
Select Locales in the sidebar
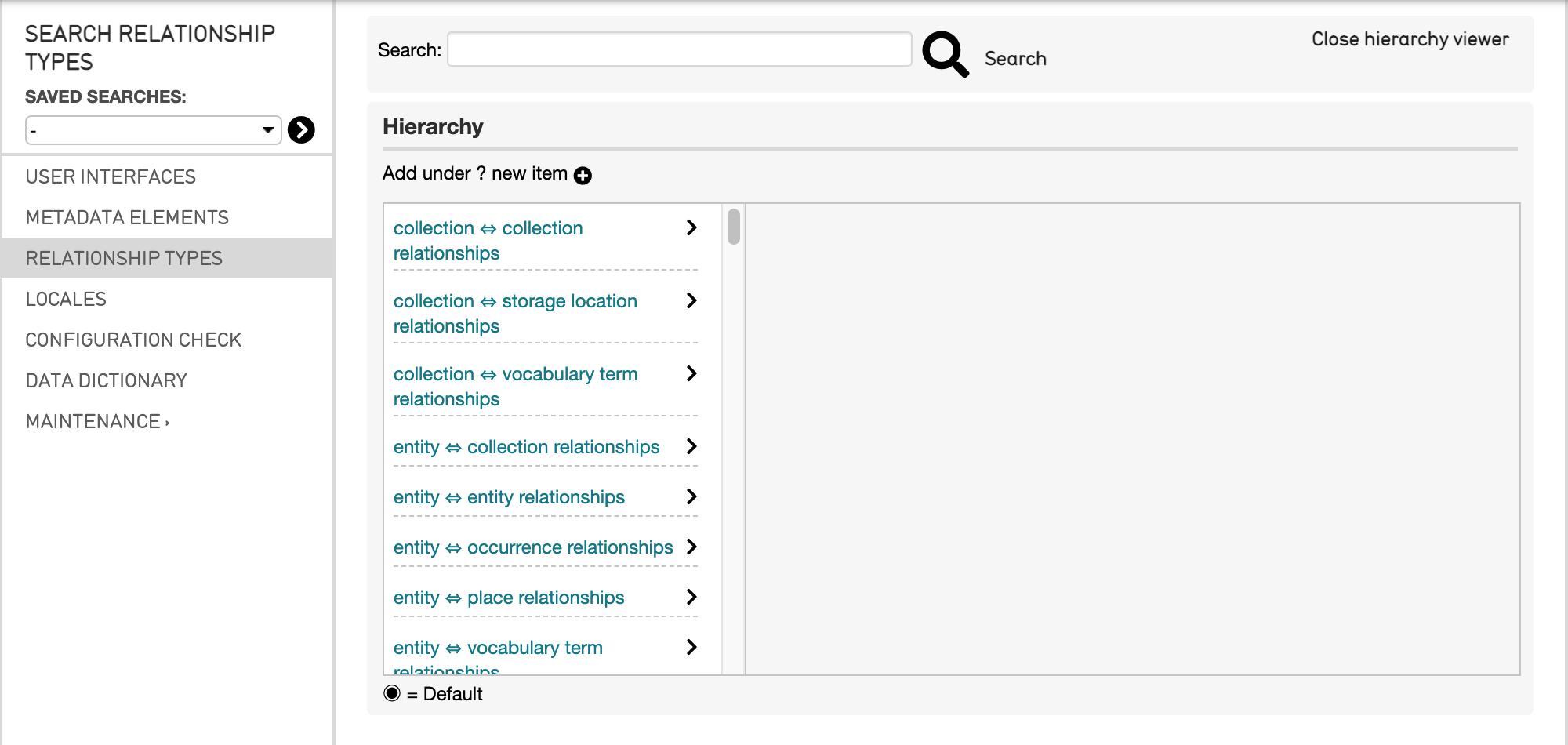[66, 300]
